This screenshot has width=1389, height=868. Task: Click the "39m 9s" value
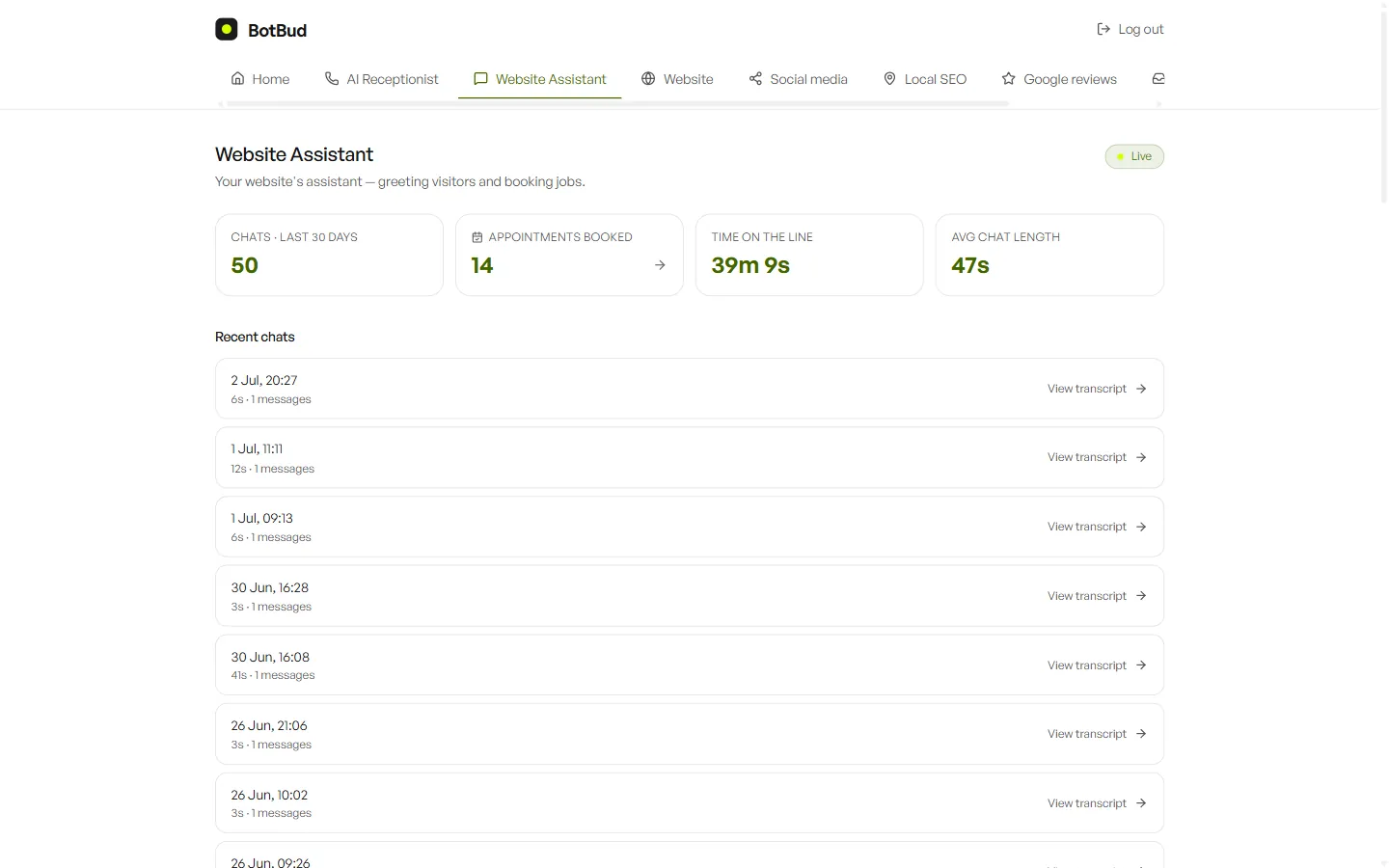(x=750, y=265)
